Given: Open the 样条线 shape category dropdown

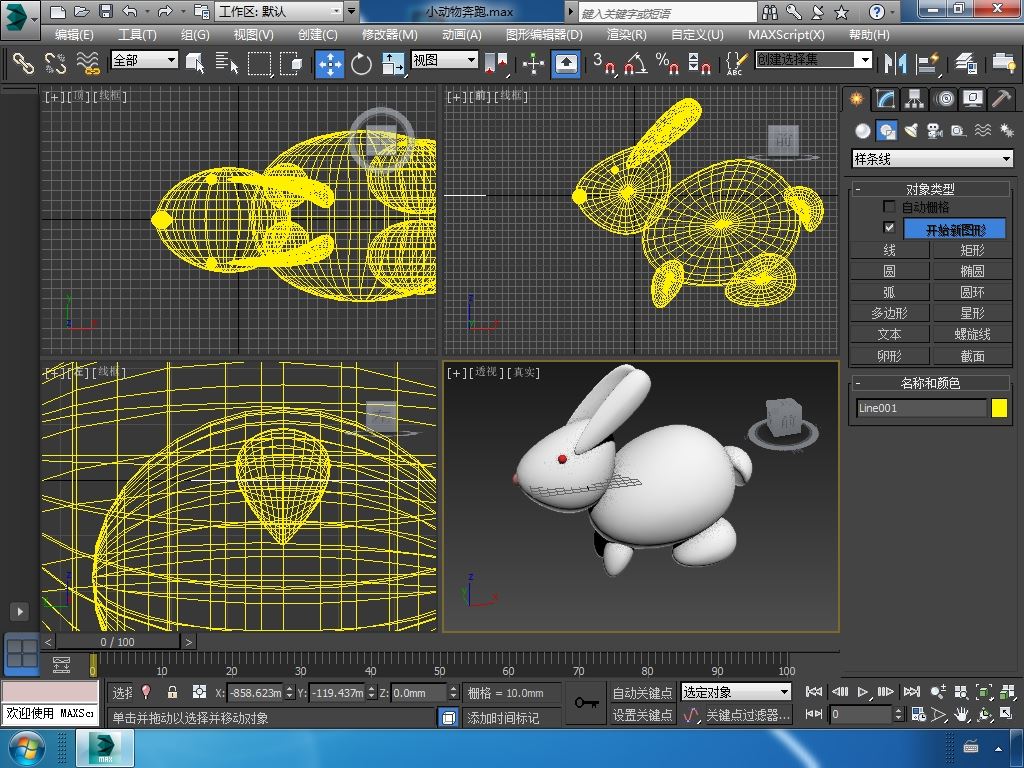Looking at the screenshot, I should point(933,159).
